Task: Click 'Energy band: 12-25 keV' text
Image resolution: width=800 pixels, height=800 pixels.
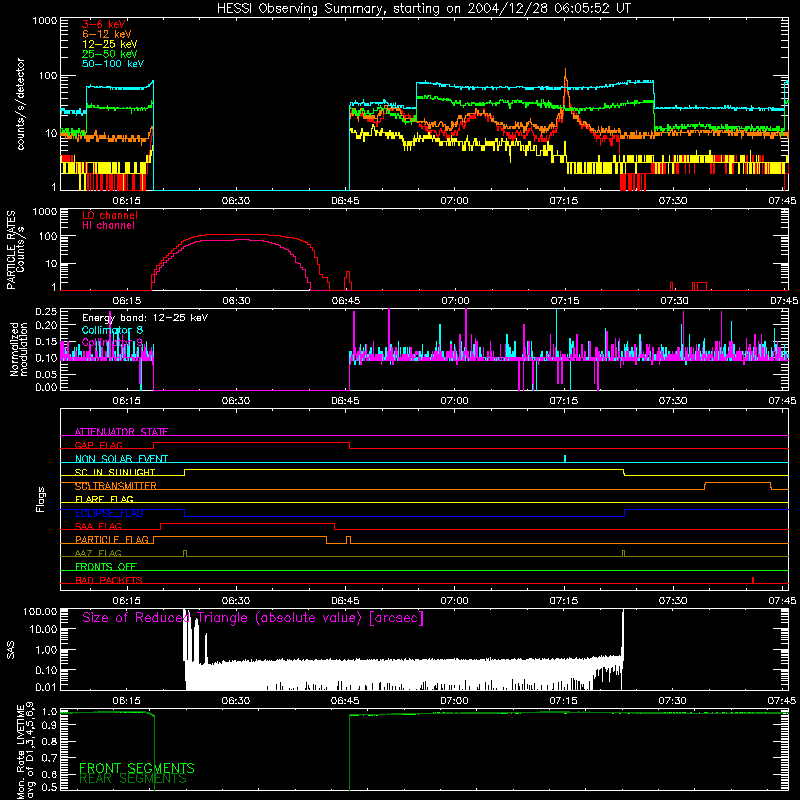Action: tap(145, 318)
